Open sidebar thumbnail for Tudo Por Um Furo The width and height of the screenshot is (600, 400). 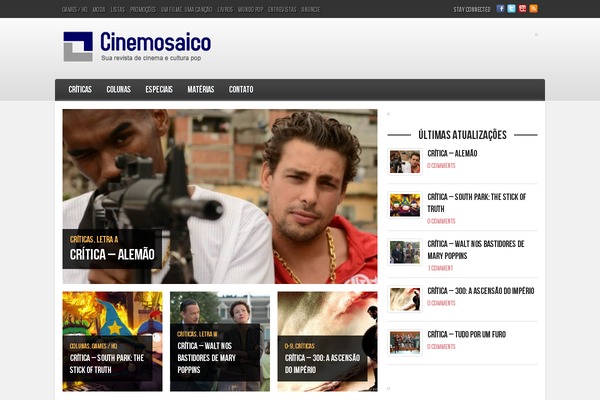click(x=405, y=343)
